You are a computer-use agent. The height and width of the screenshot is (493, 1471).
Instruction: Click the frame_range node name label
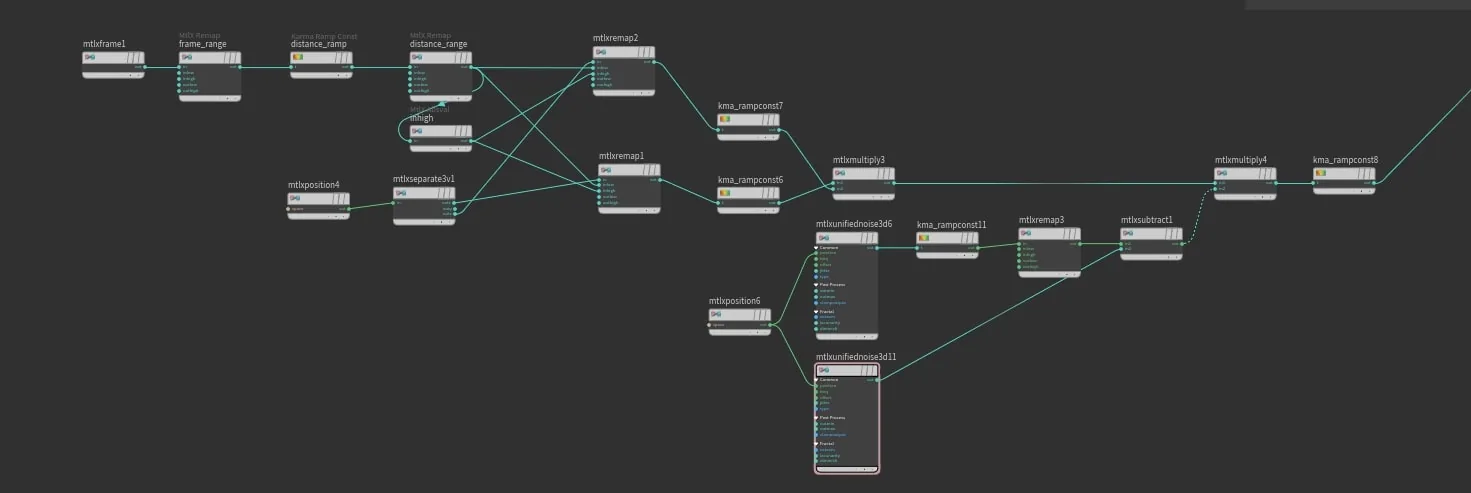pyautogui.click(x=203, y=44)
